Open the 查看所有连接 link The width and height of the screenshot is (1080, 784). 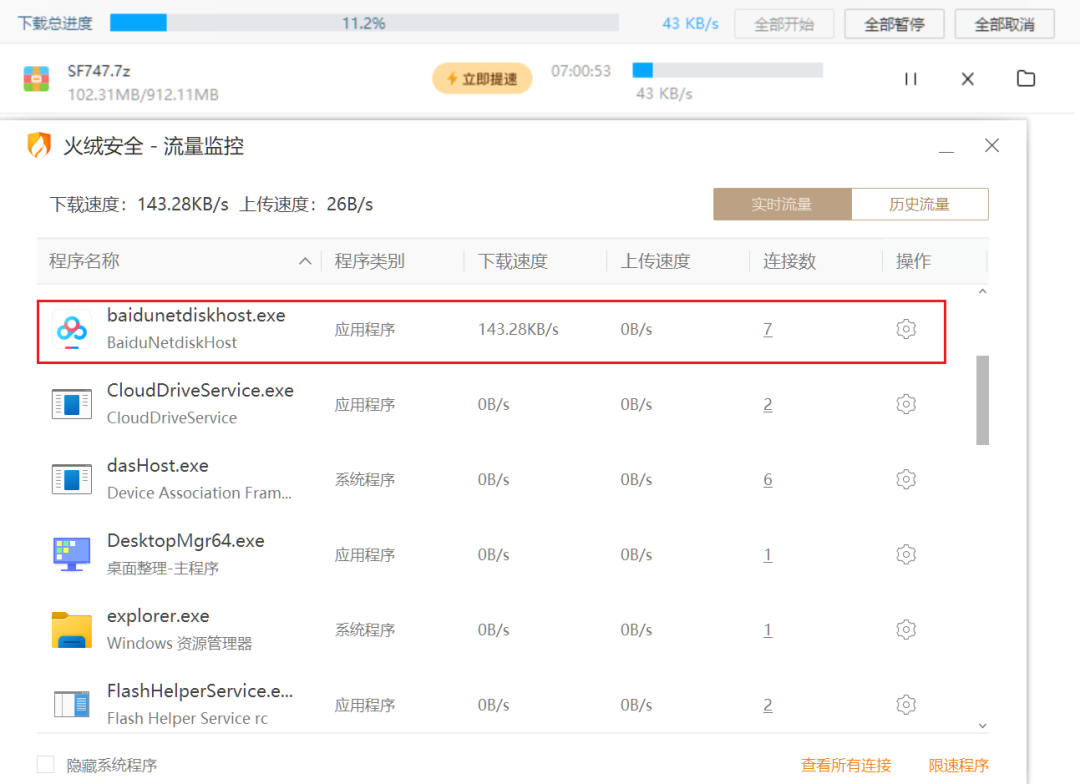[845, 765]
